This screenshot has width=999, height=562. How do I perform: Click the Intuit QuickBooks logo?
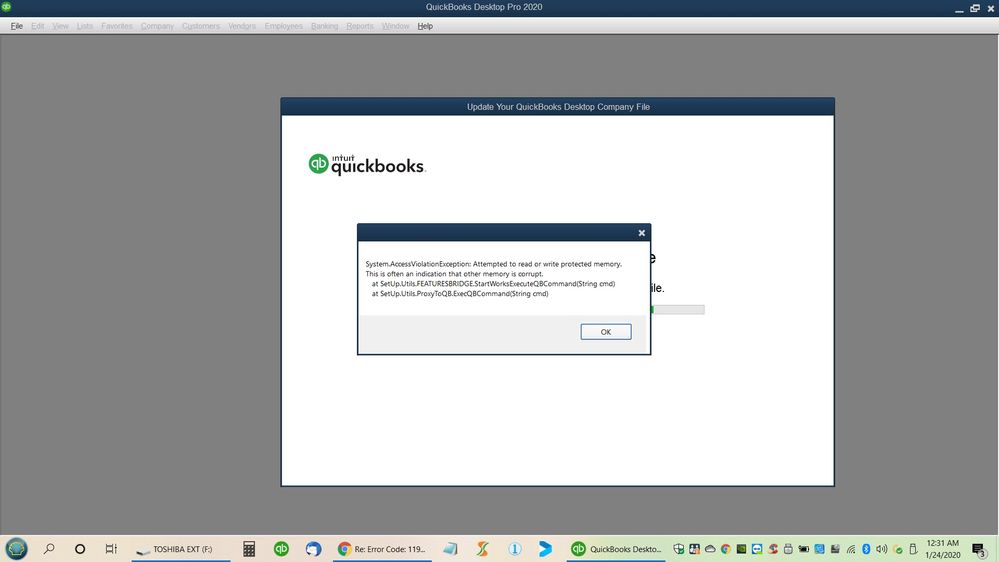[x=367, y=164]
